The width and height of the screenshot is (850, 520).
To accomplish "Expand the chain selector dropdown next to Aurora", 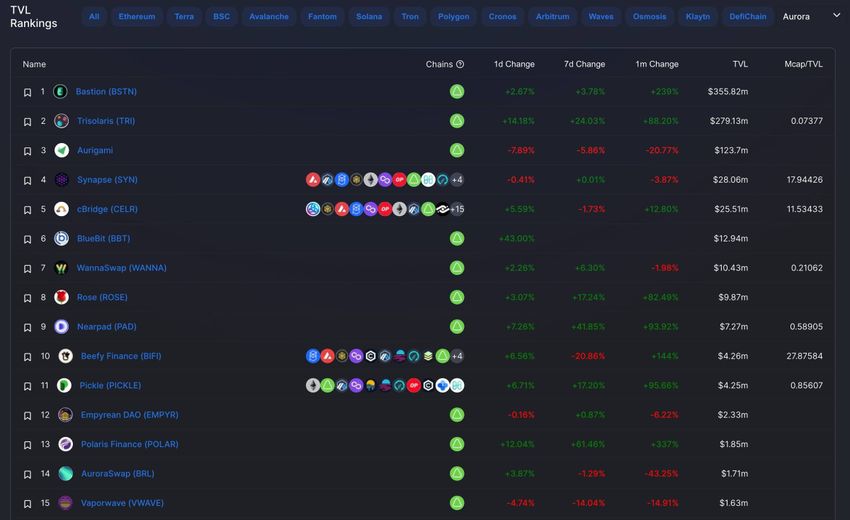I will (836, 15).
